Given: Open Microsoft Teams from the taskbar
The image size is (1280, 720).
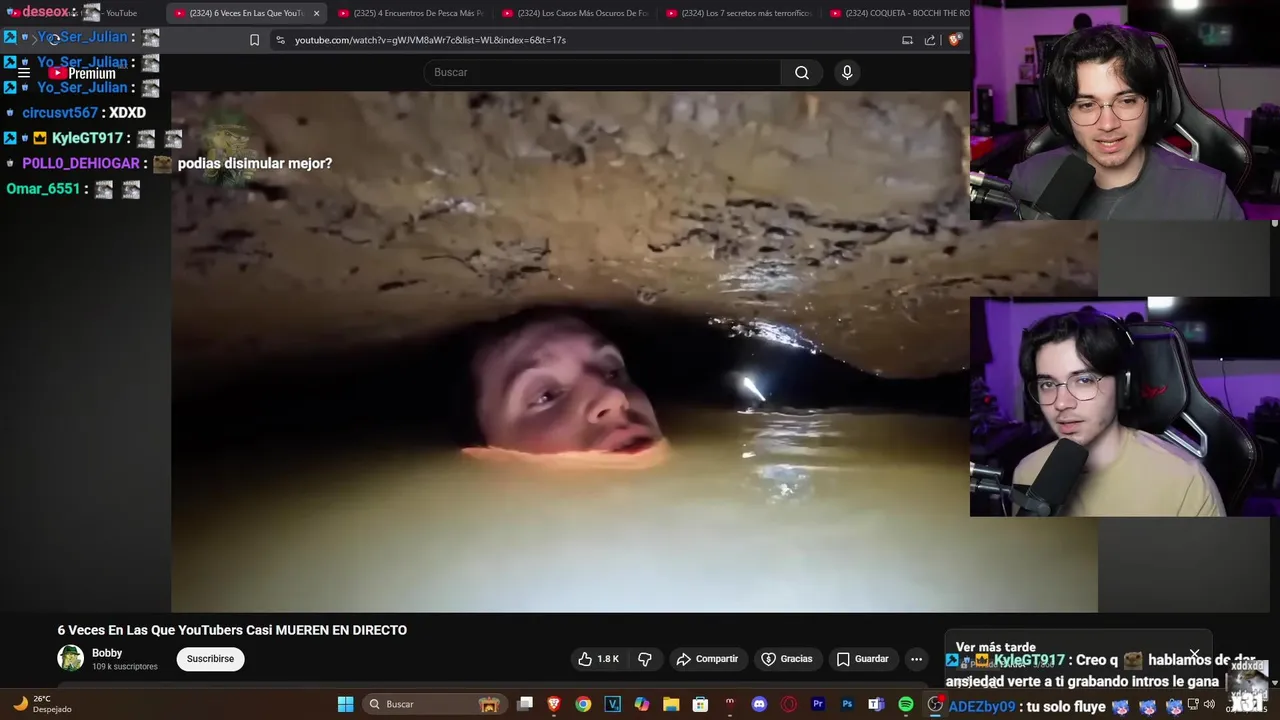Looking at the screenshot, I should pos(876,704).
